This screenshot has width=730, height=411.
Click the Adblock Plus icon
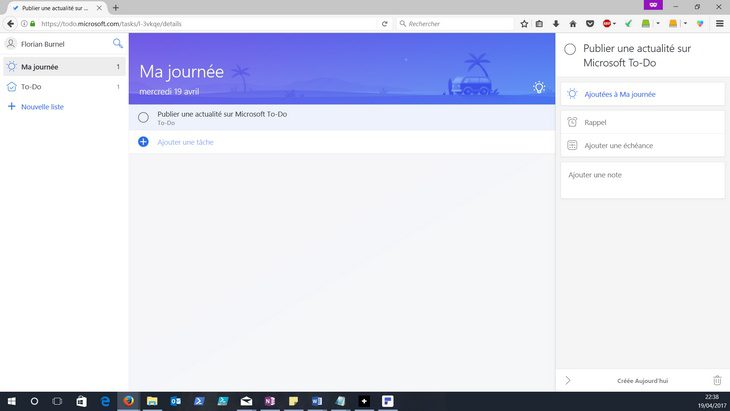click(x=607, y=23)
